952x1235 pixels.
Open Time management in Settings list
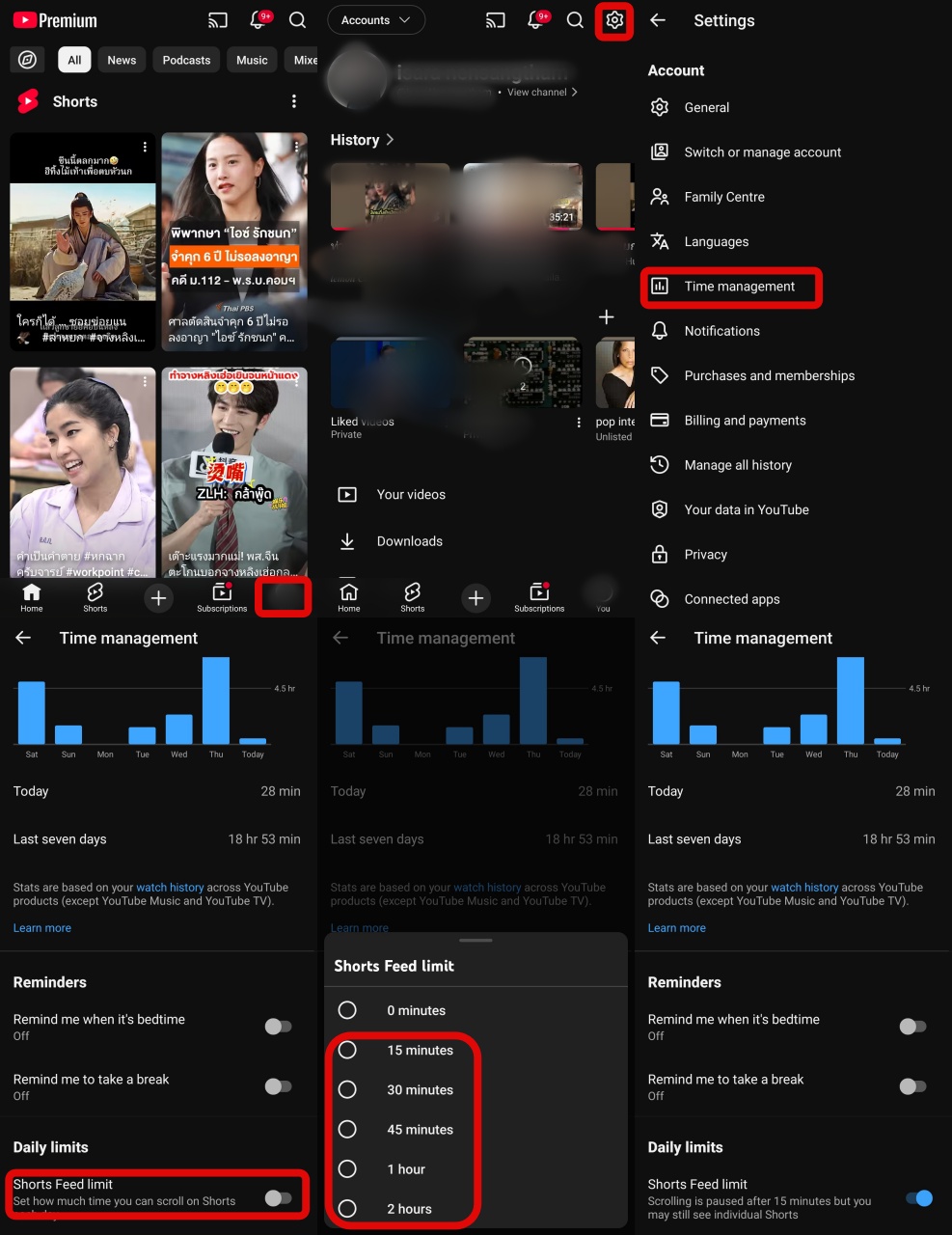tap(739, 287)
